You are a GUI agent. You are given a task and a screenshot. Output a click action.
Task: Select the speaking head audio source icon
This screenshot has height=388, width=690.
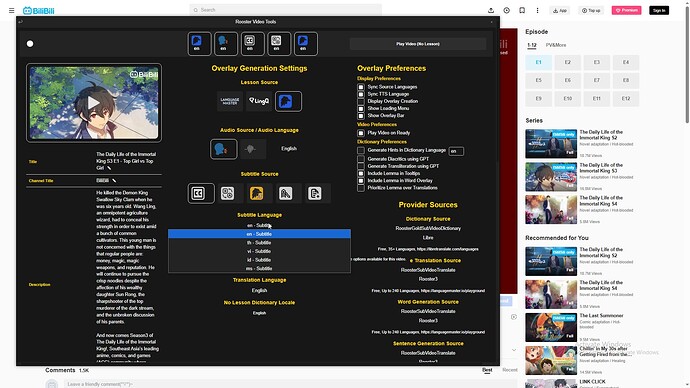tap(224, 149)
